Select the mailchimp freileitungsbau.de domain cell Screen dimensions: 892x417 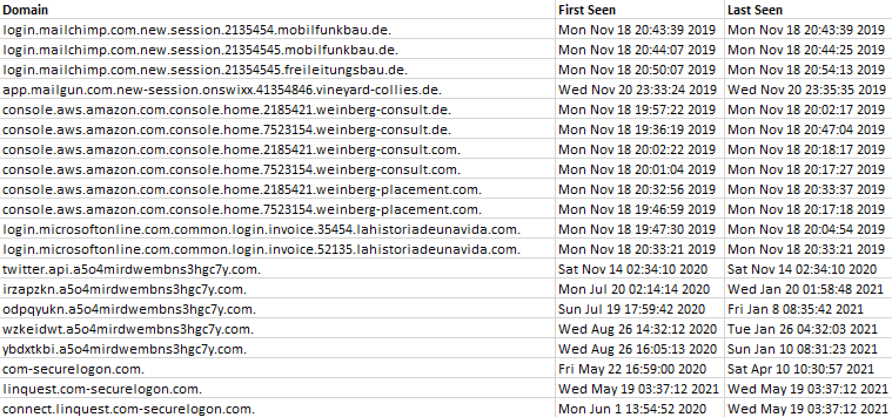tap(205, 69)
